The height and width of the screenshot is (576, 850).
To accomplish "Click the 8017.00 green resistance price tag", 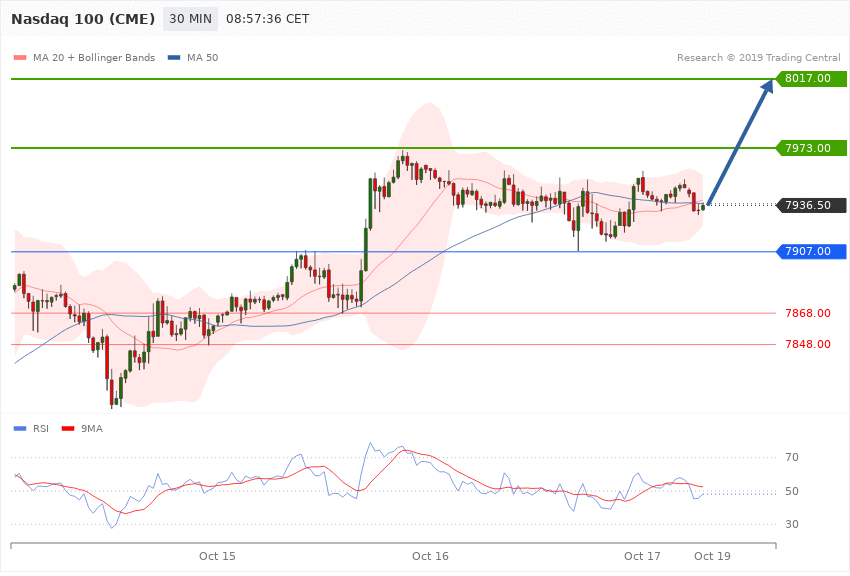I will point(812,79).
